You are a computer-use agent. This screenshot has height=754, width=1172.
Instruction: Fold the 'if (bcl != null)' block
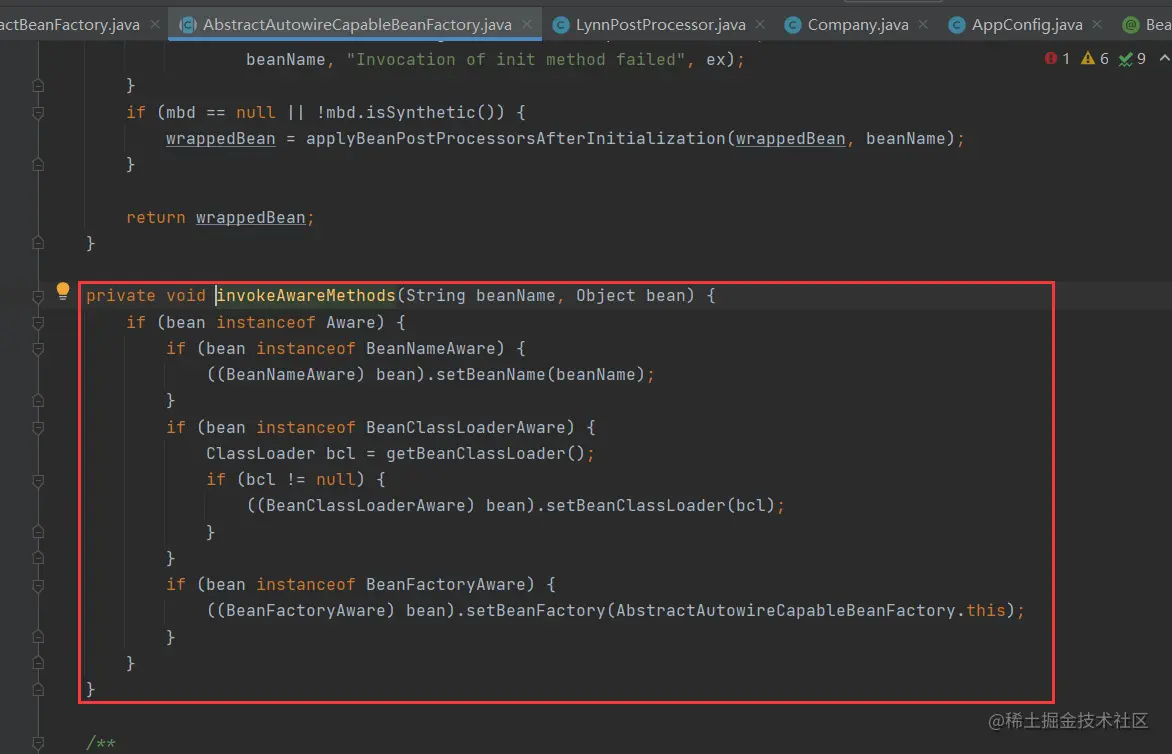click(38, 480)
